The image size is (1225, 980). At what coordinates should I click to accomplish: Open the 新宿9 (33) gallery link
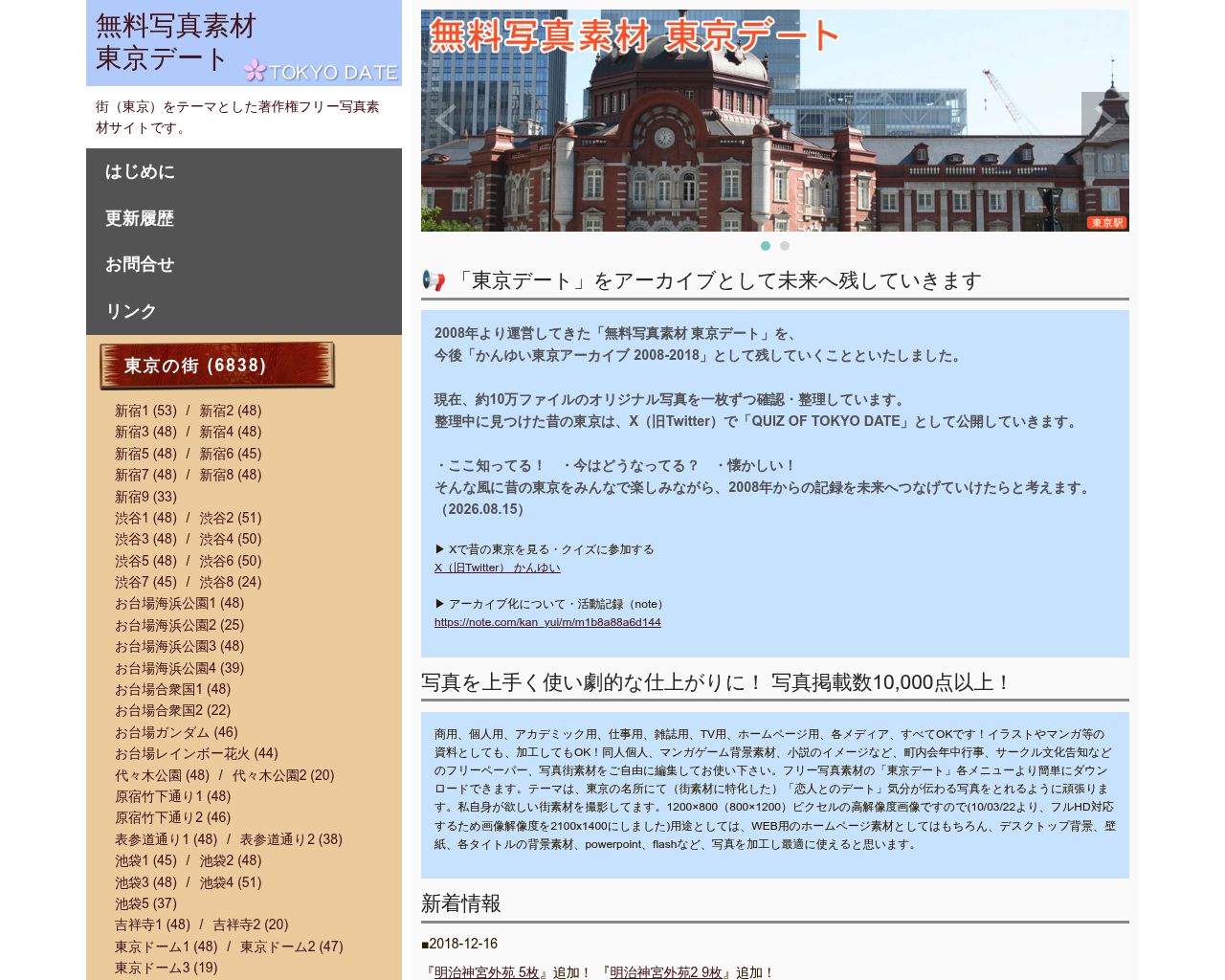click(145, 497)
